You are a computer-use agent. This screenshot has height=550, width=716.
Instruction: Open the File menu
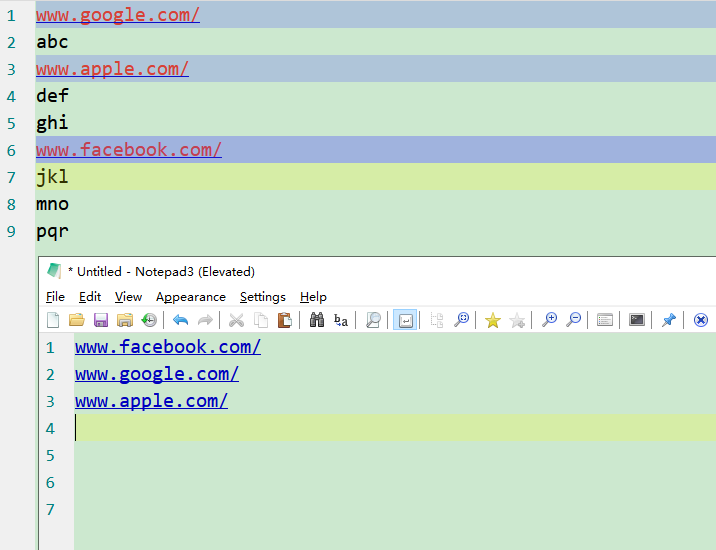coord(55,297)
